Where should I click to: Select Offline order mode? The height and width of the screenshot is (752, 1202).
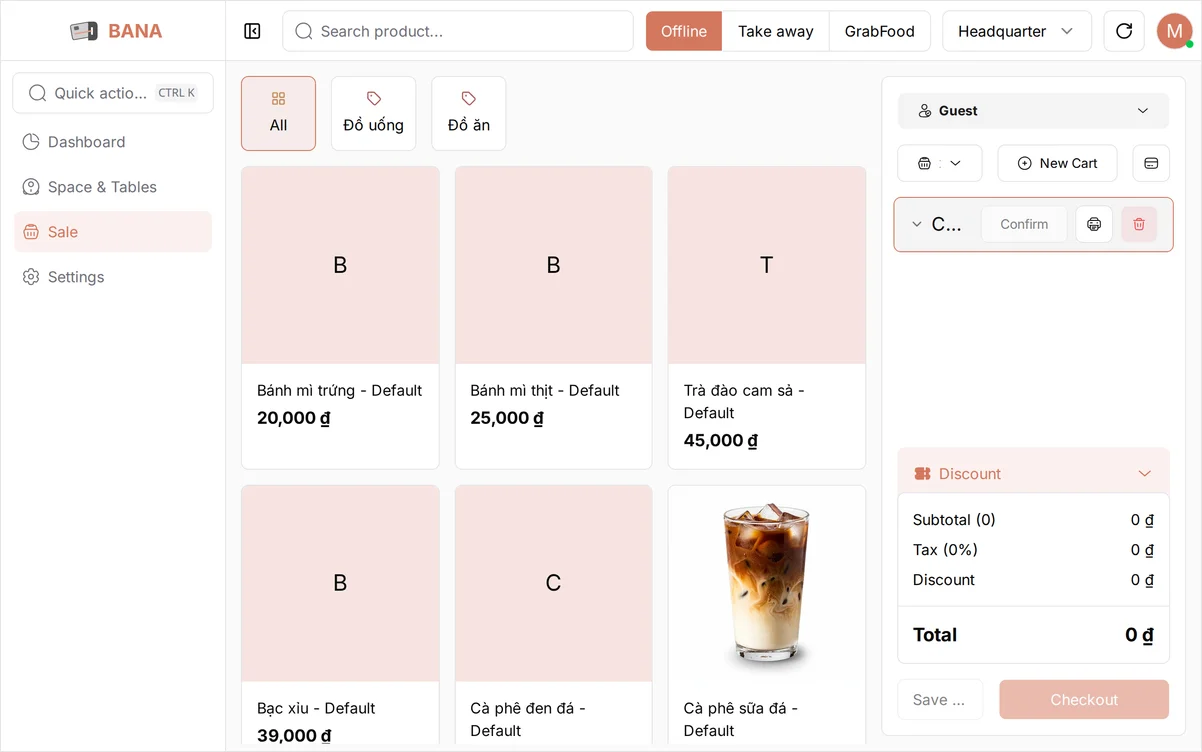pos(684,31)
